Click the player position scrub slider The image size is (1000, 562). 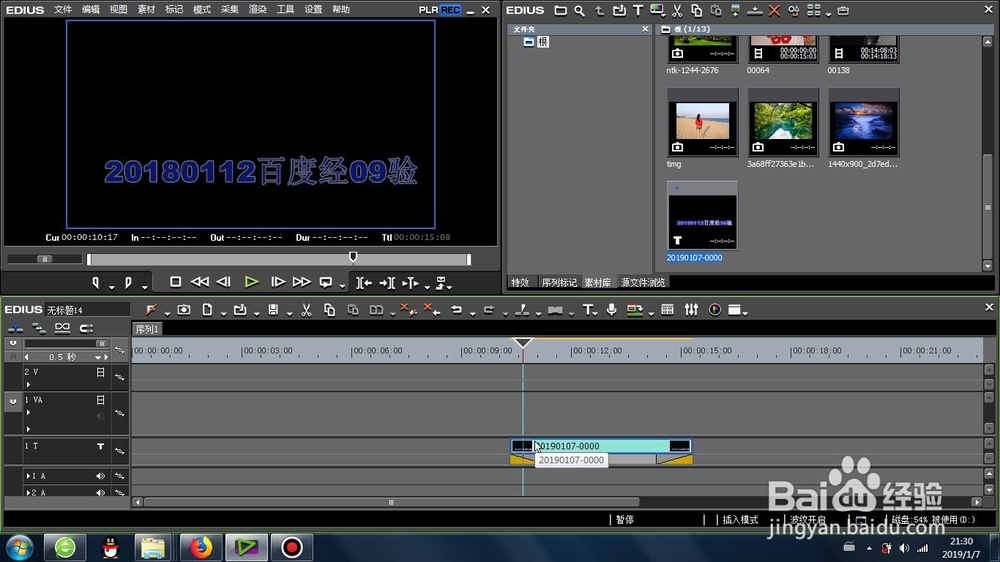(353, 257)
